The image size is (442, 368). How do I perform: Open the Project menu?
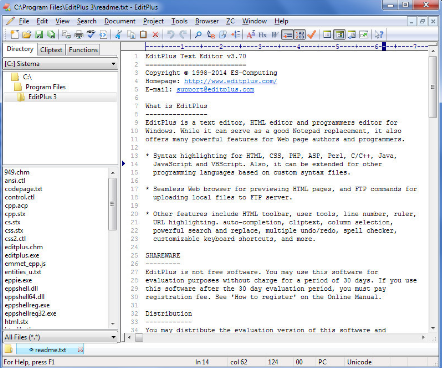click(154, 21)
